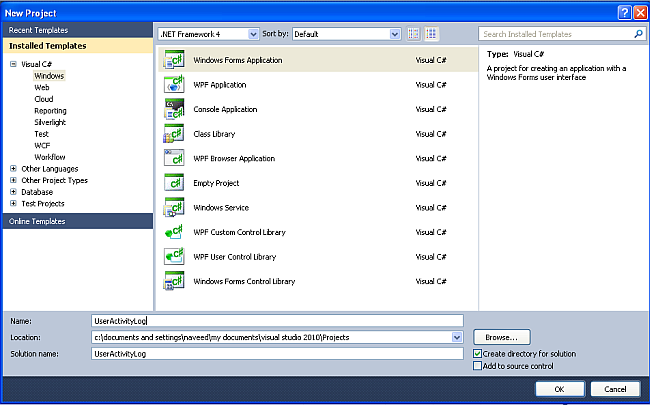Click the Database tree label
Image resolution: width=650 pixels, height=405 pixels.
pyautogui.click(x=37, y=192)
